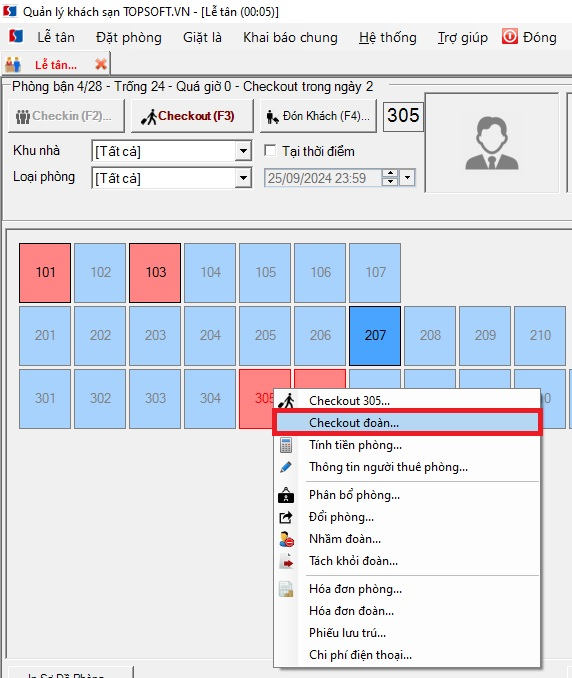Select room 106 tile

coord(320,273)
